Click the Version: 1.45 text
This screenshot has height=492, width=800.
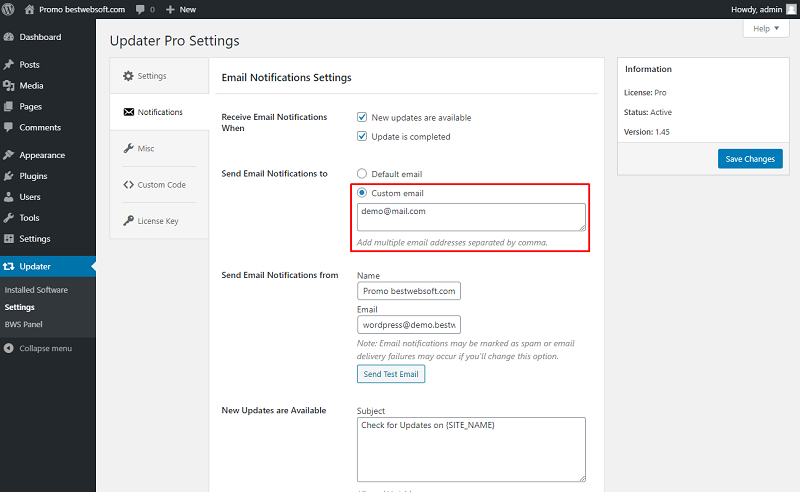pyautogui.click(x=646, y=132)
